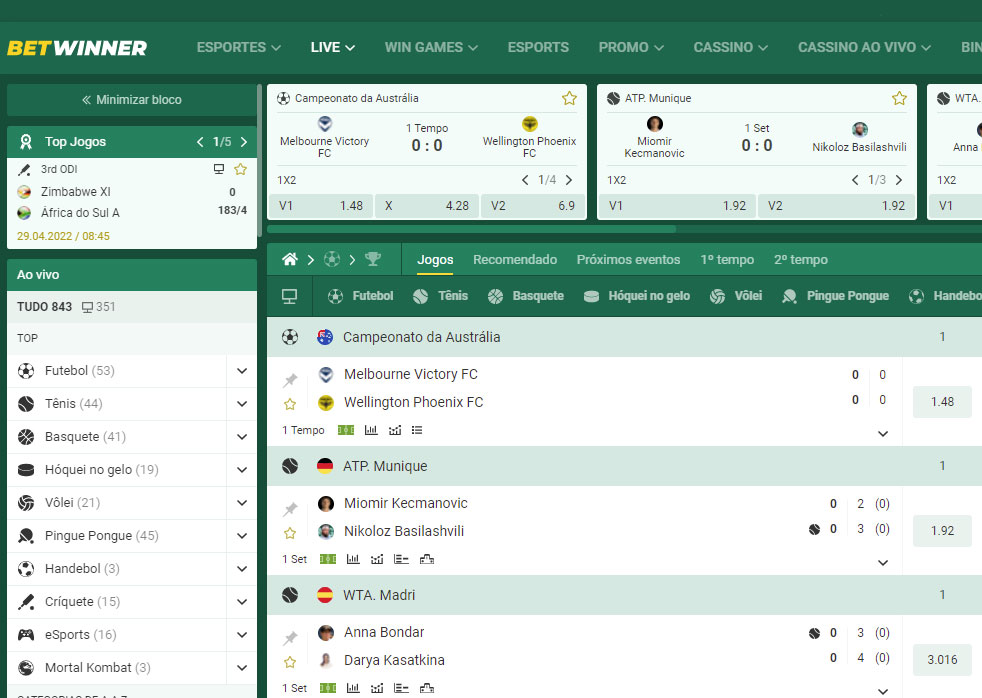Screen dimensions: 982x698
Task: Click horizontal scrollbar under featured cards
Action: (472, 229)
